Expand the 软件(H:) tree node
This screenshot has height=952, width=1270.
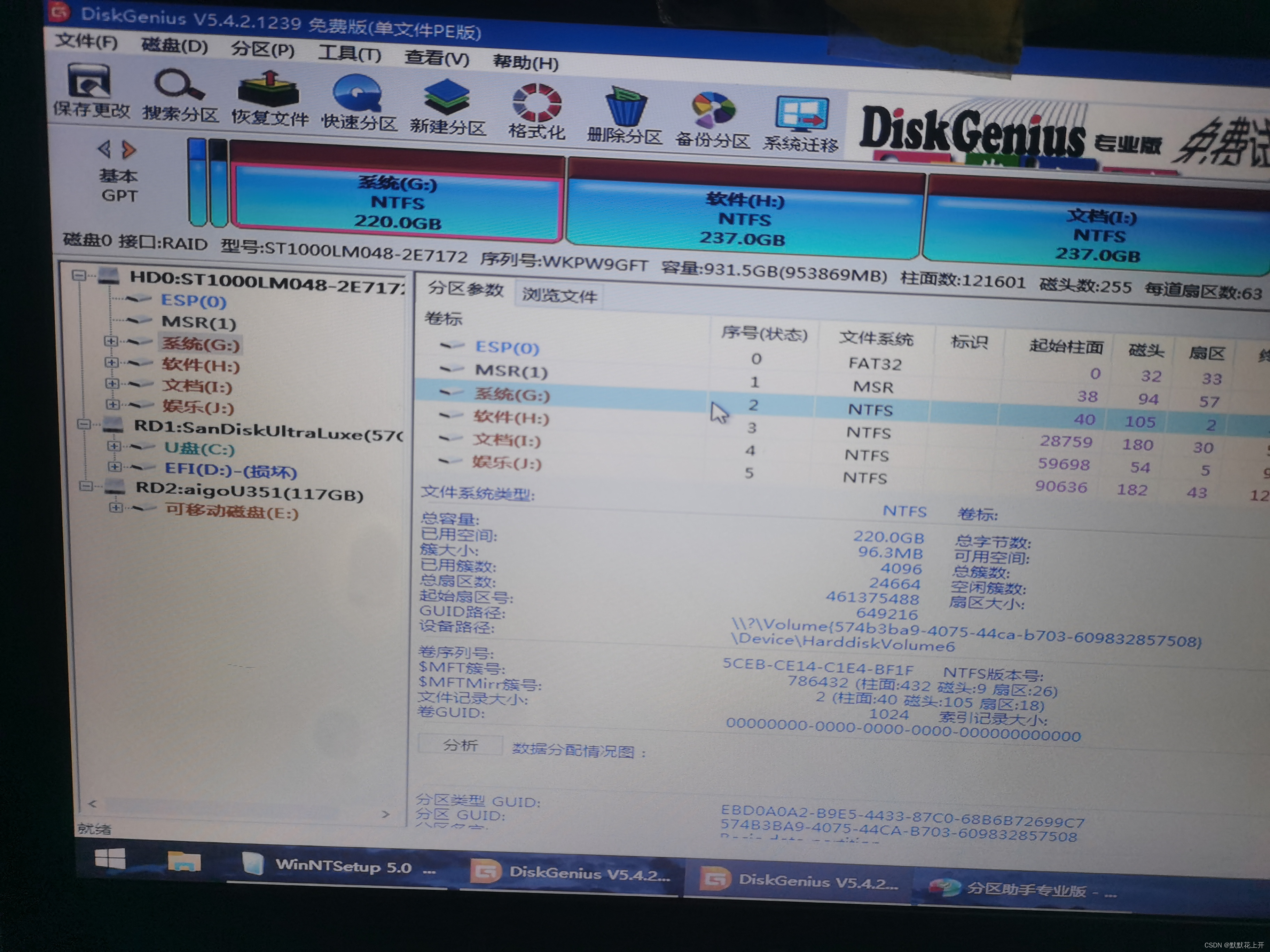[112, 362]
